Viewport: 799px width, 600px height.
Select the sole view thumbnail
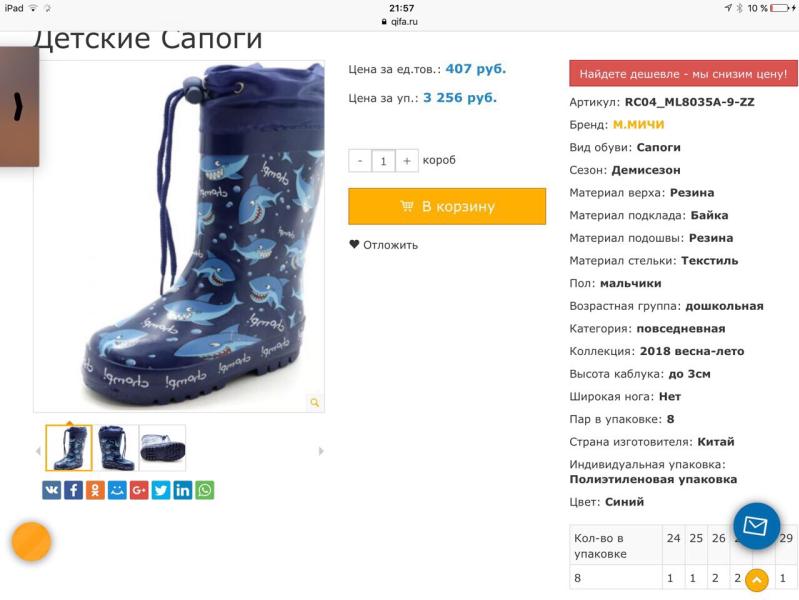(x=163, y=448)
